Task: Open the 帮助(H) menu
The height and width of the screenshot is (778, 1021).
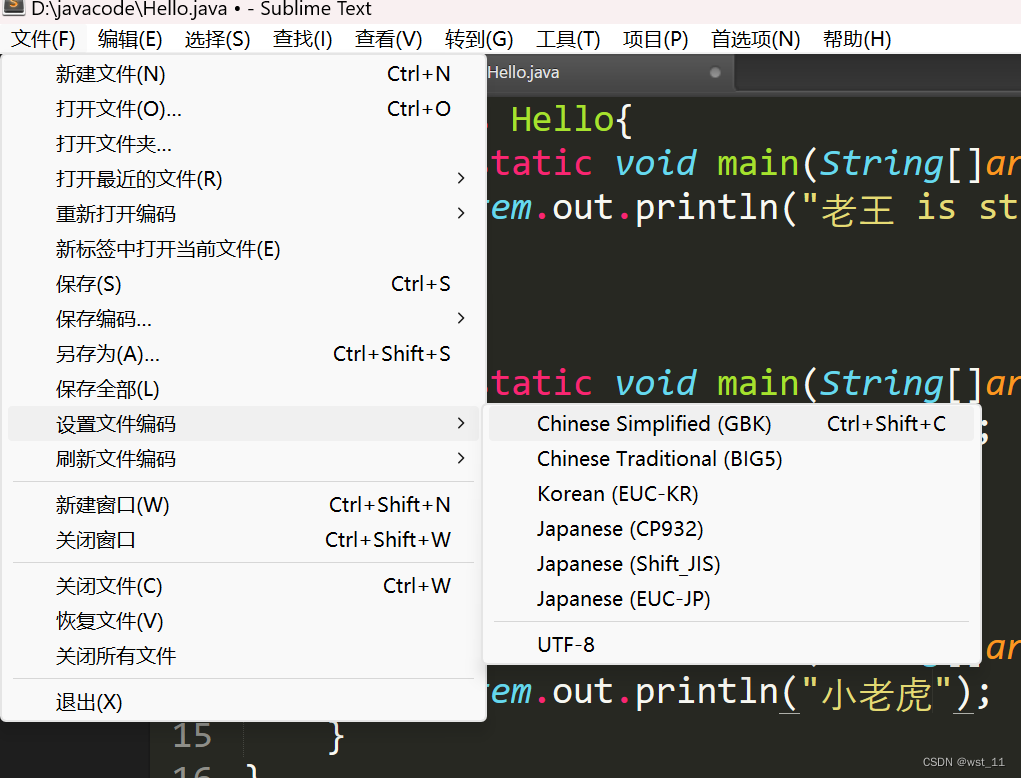Action: (856, 40)
